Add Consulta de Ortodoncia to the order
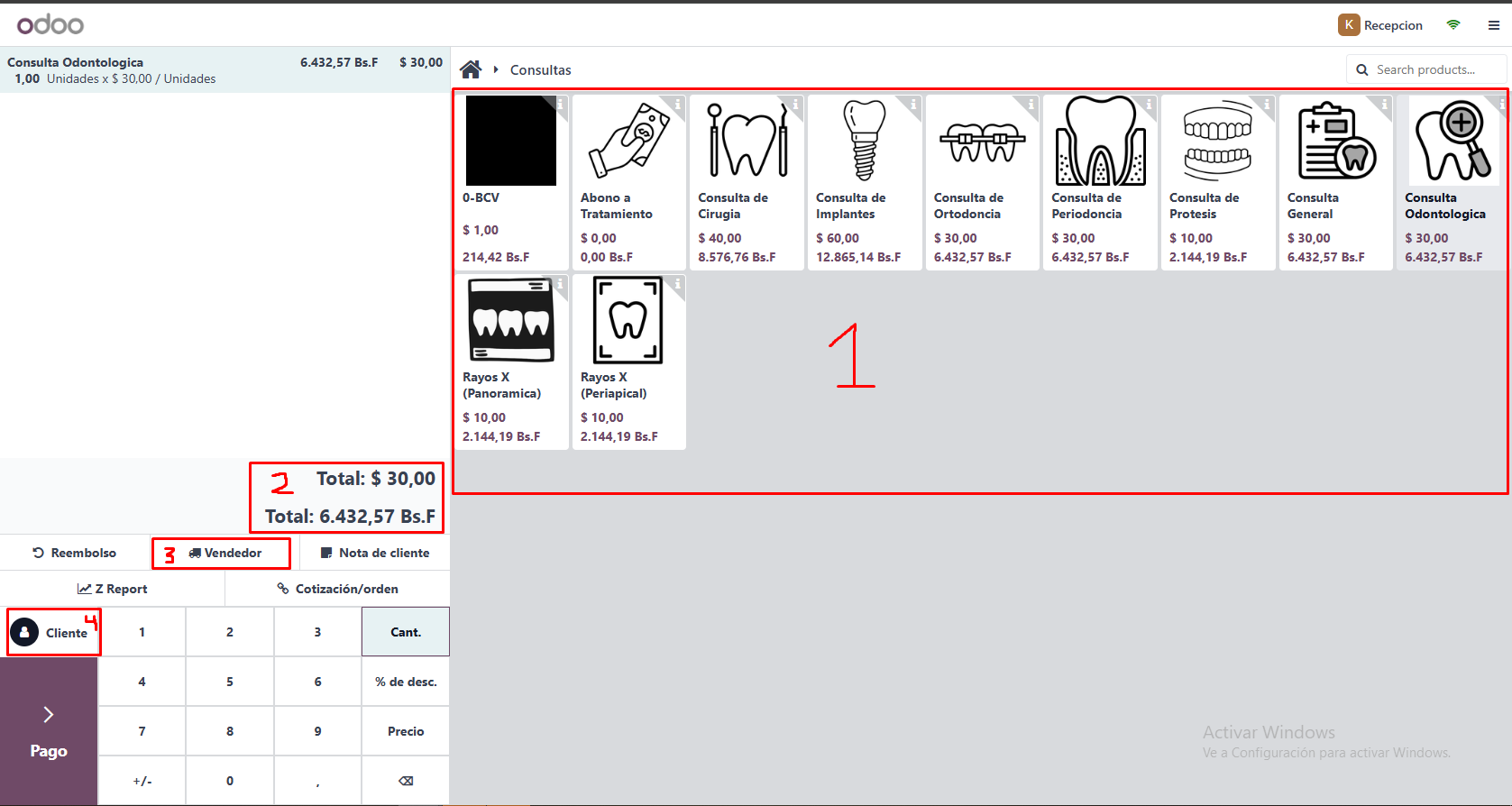Screen dimensions: 1512x806 (982, 182)
